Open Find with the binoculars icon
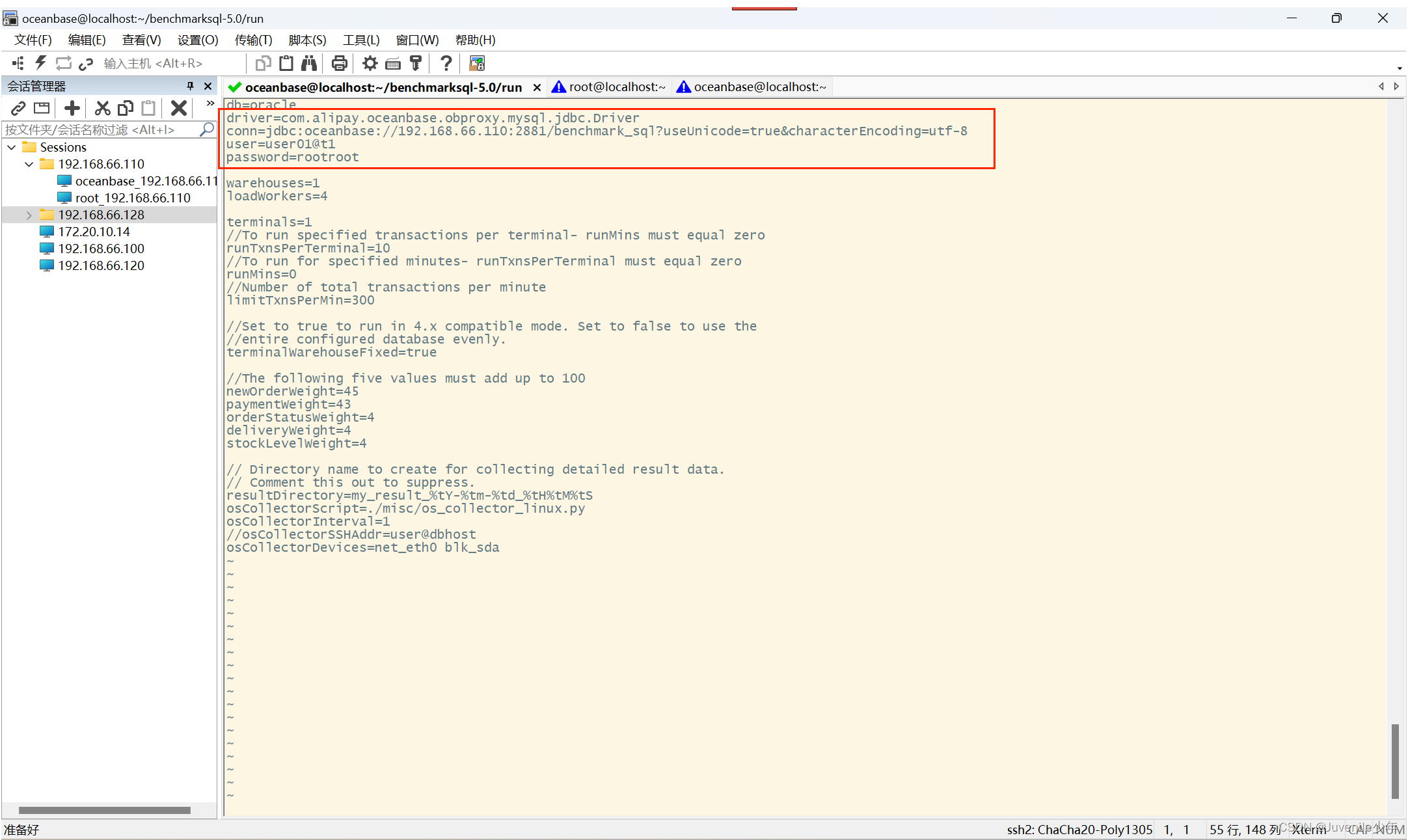The image size is (1408, 840). point(309,63)
